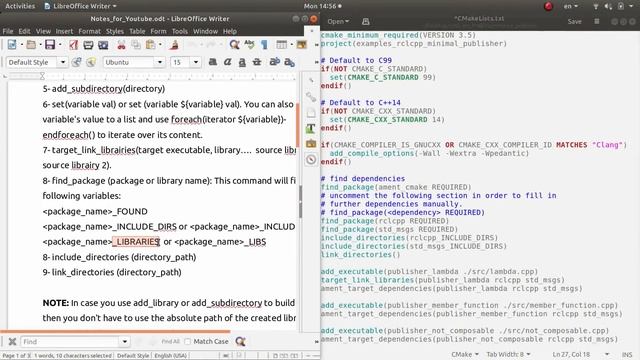The width and height of the screenshot is (640, 360).
Task: Toggle Print Preview icon
Action: [x=103, y=45]
